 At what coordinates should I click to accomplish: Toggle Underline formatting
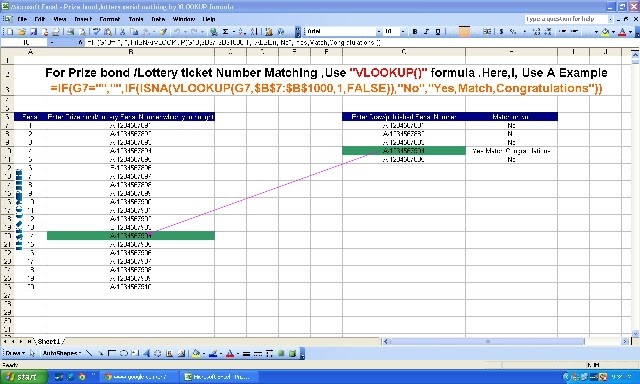coord(438,31)
